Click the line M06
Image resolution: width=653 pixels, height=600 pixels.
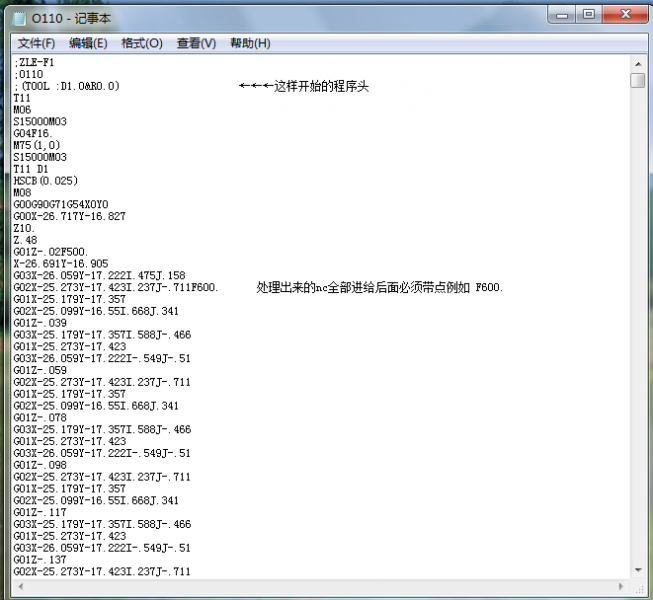click(22, 110)
